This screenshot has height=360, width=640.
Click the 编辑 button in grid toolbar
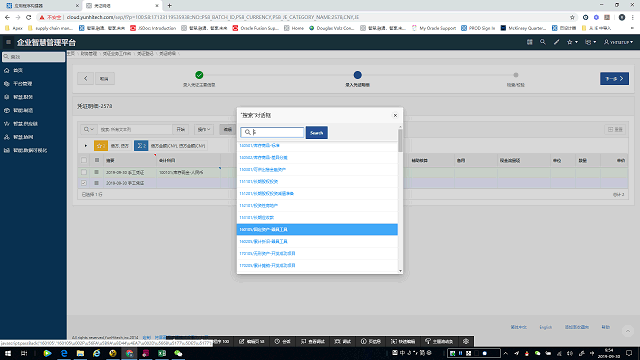point(228,129)
